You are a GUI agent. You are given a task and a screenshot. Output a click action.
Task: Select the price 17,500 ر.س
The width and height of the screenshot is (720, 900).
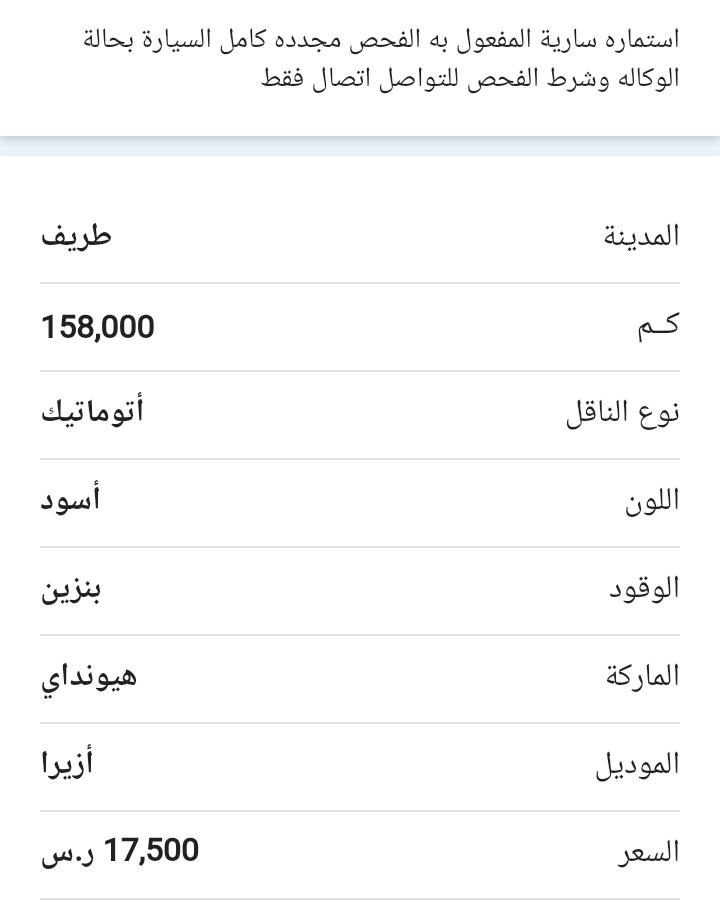[120, 851]
